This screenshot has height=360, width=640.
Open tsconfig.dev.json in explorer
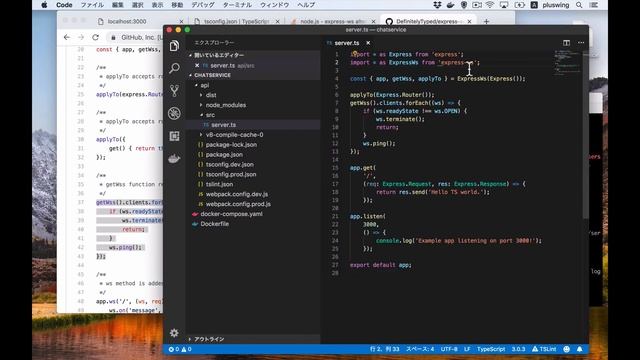pos(229,164)
